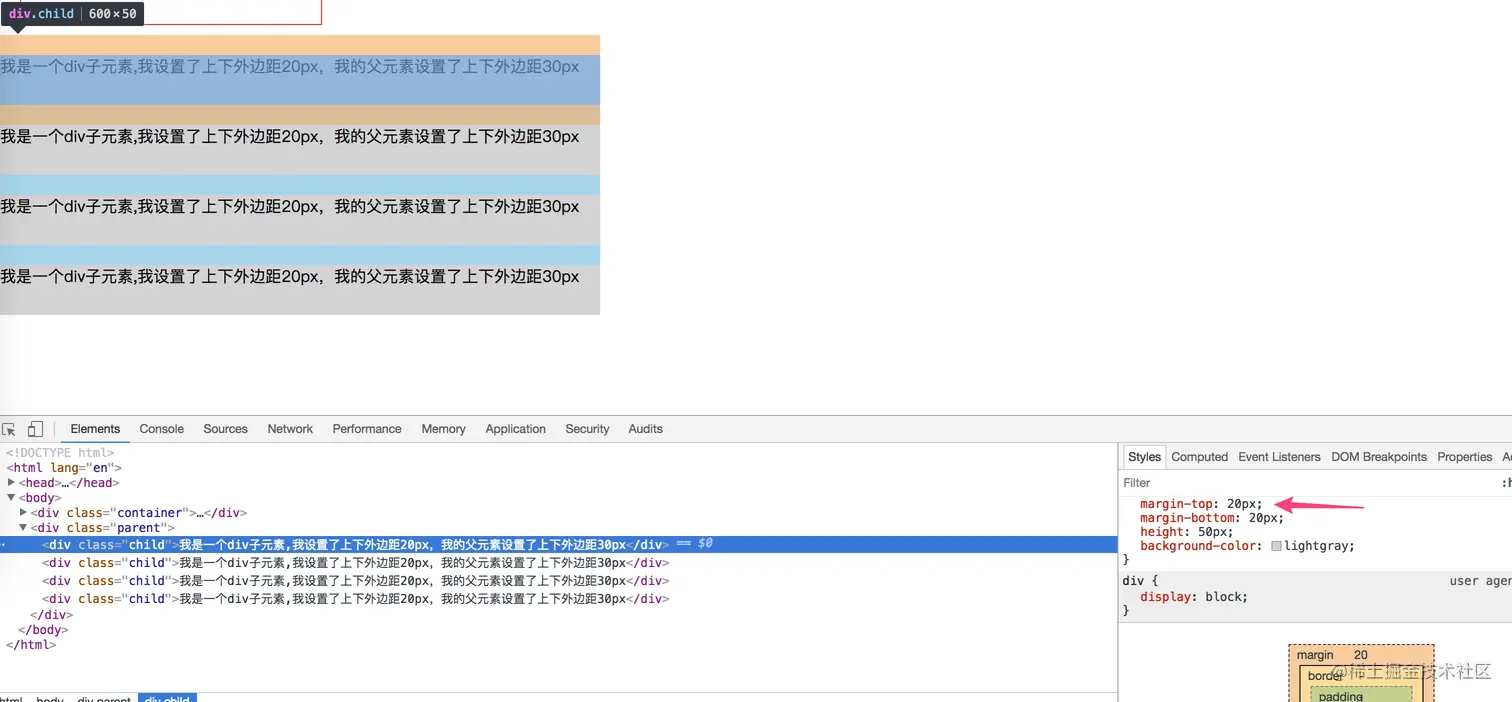Switch to the Properties sidebar tab
This screenshot has width=1512, height=702.
click(1464, 457)
